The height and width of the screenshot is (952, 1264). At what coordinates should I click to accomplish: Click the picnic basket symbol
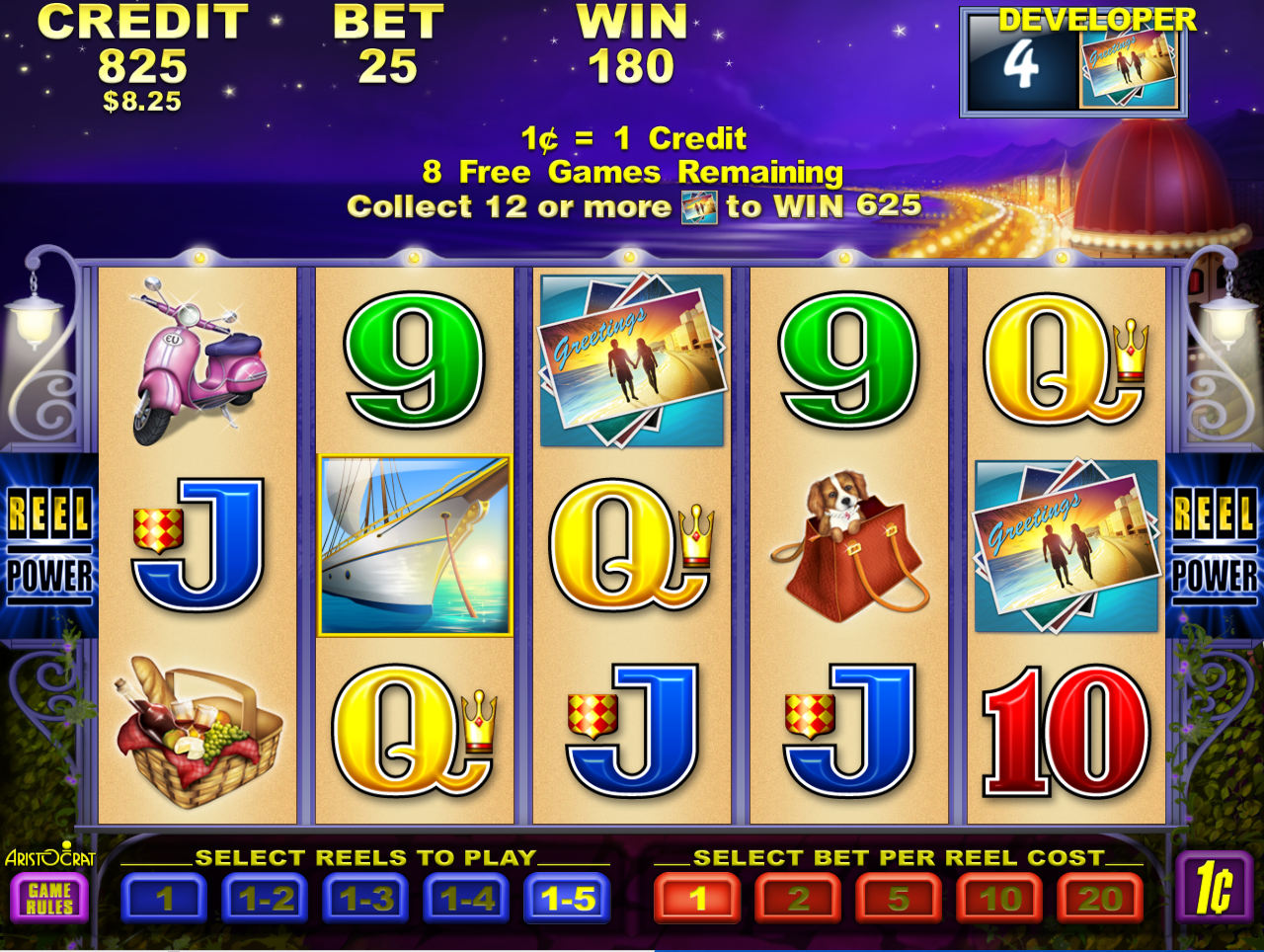pos(198,732)
